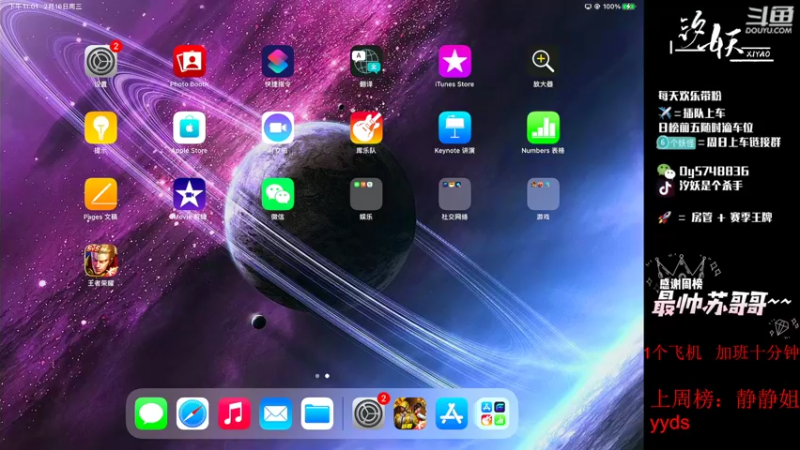Screen dimensions: 800x450
Task: Launch Photo Booth app
Action: click(x=189, y=61)
